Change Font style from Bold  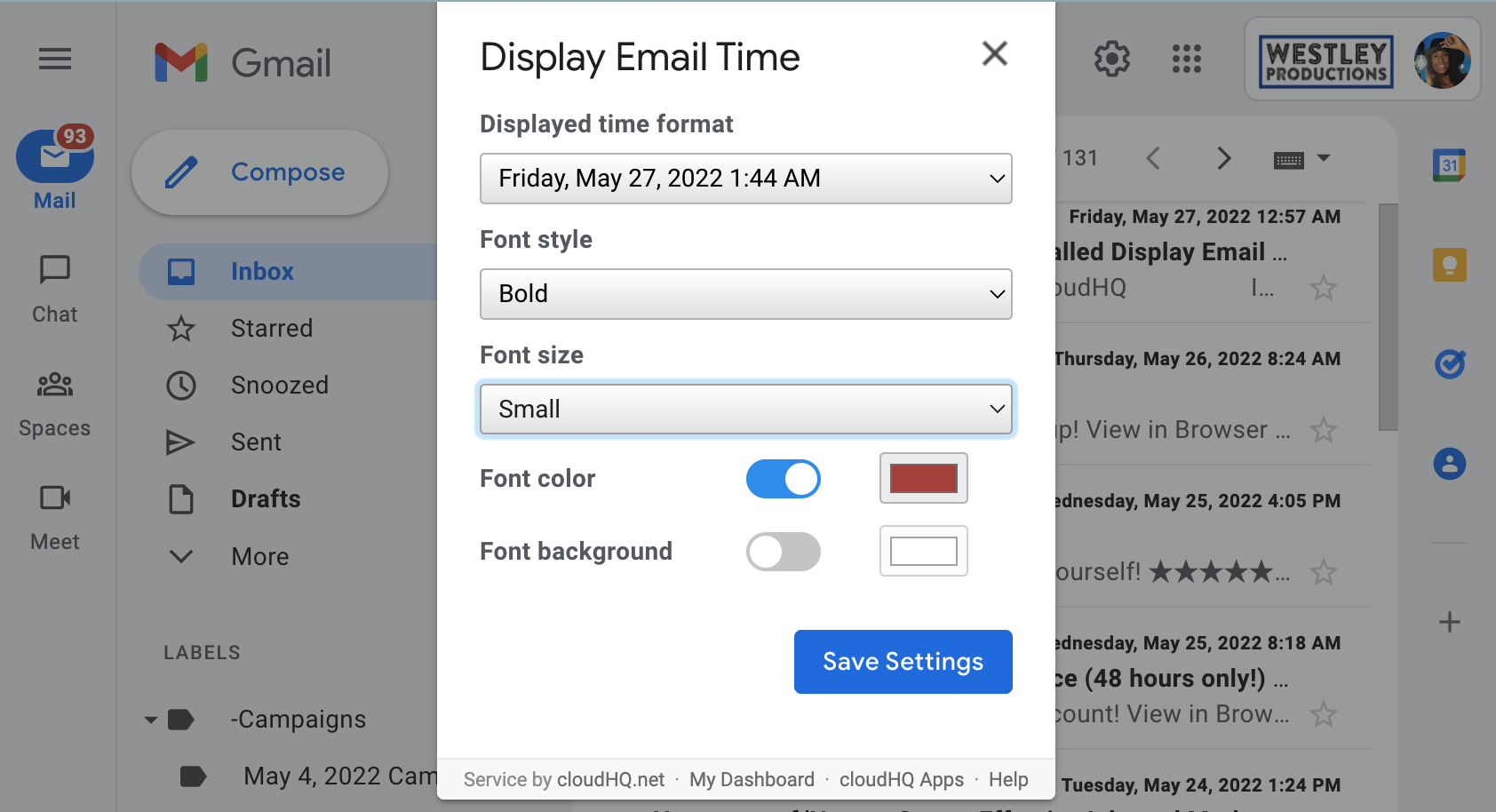coord(745,294)
